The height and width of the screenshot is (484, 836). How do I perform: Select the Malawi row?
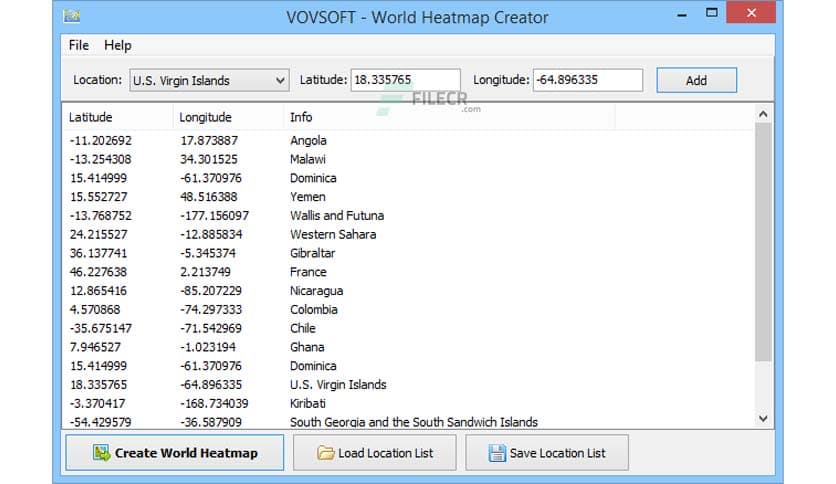(408, 159)
